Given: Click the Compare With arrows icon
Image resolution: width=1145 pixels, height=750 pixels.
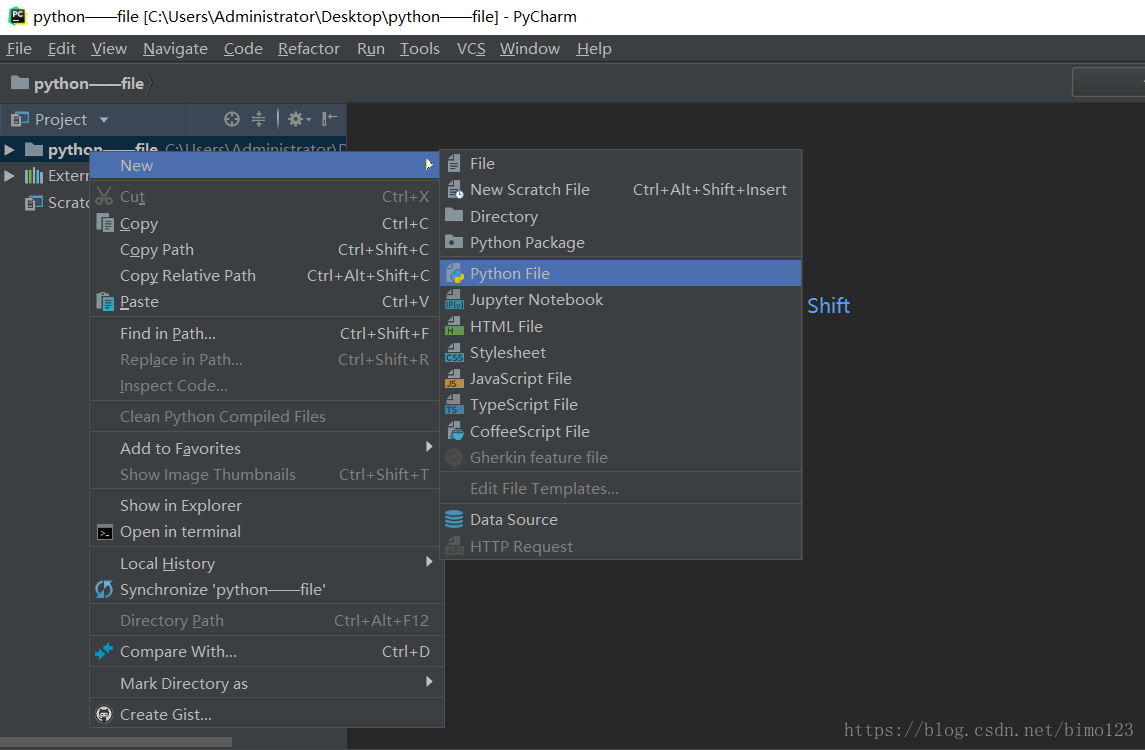Looking at the screenshot, I should coord(104,651).
